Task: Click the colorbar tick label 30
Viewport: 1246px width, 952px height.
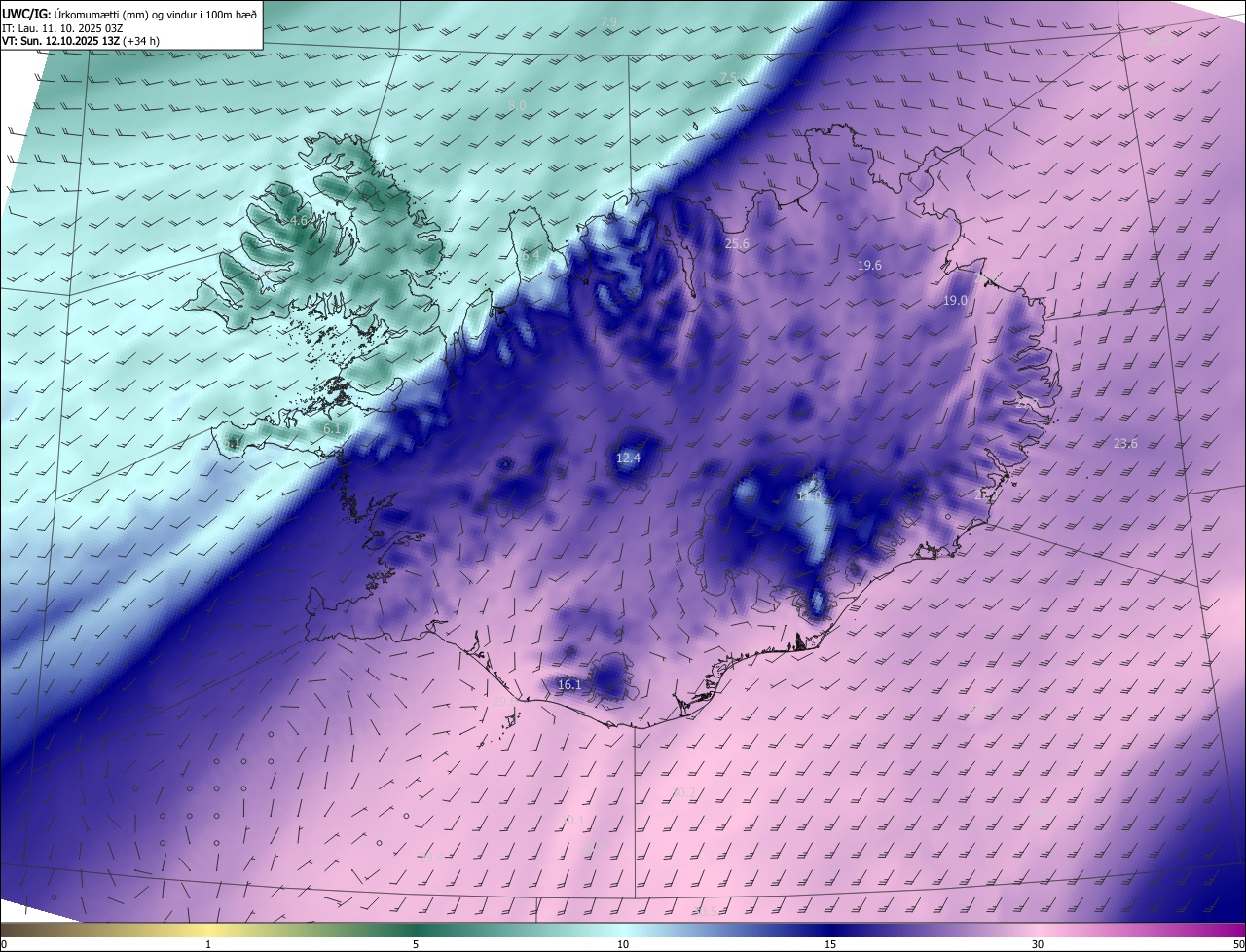Action: [1038, 944]
